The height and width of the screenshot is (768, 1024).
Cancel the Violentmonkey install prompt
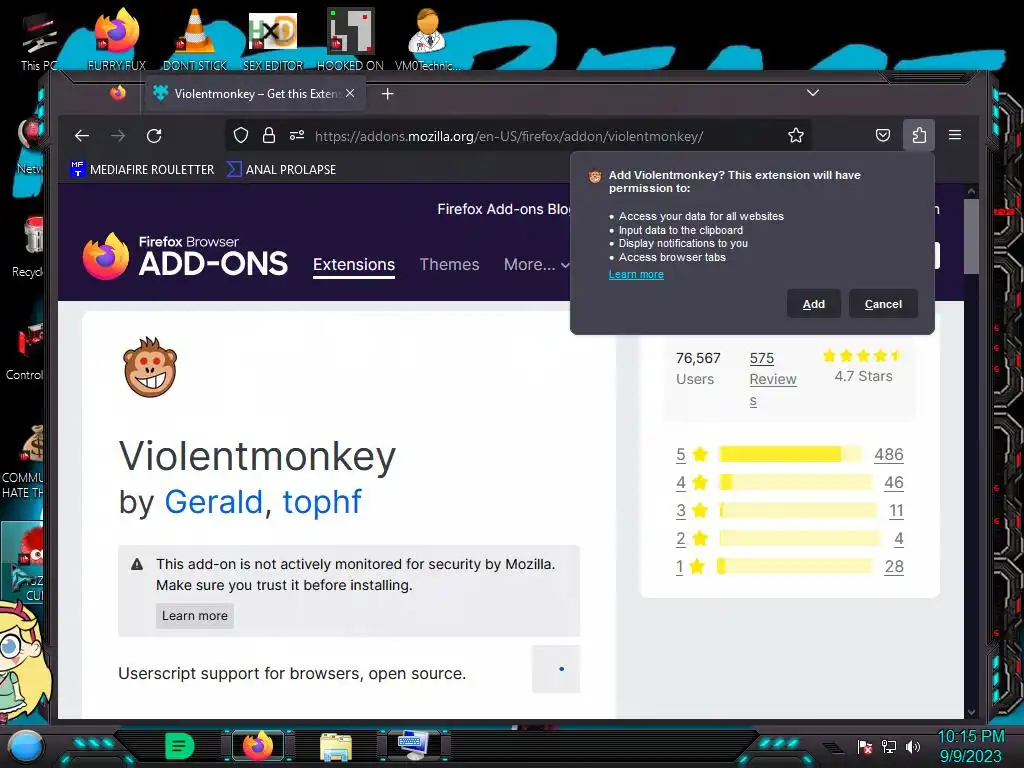883,304
